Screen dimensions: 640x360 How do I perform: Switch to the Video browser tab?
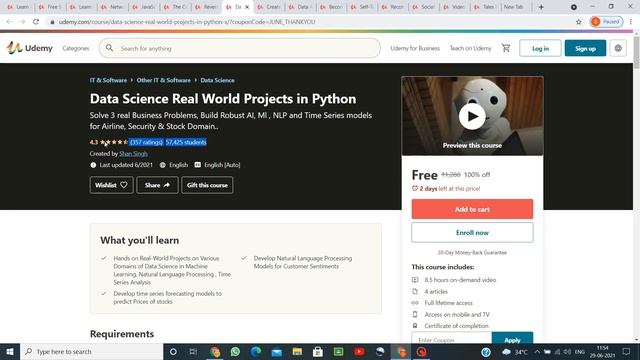454,7
